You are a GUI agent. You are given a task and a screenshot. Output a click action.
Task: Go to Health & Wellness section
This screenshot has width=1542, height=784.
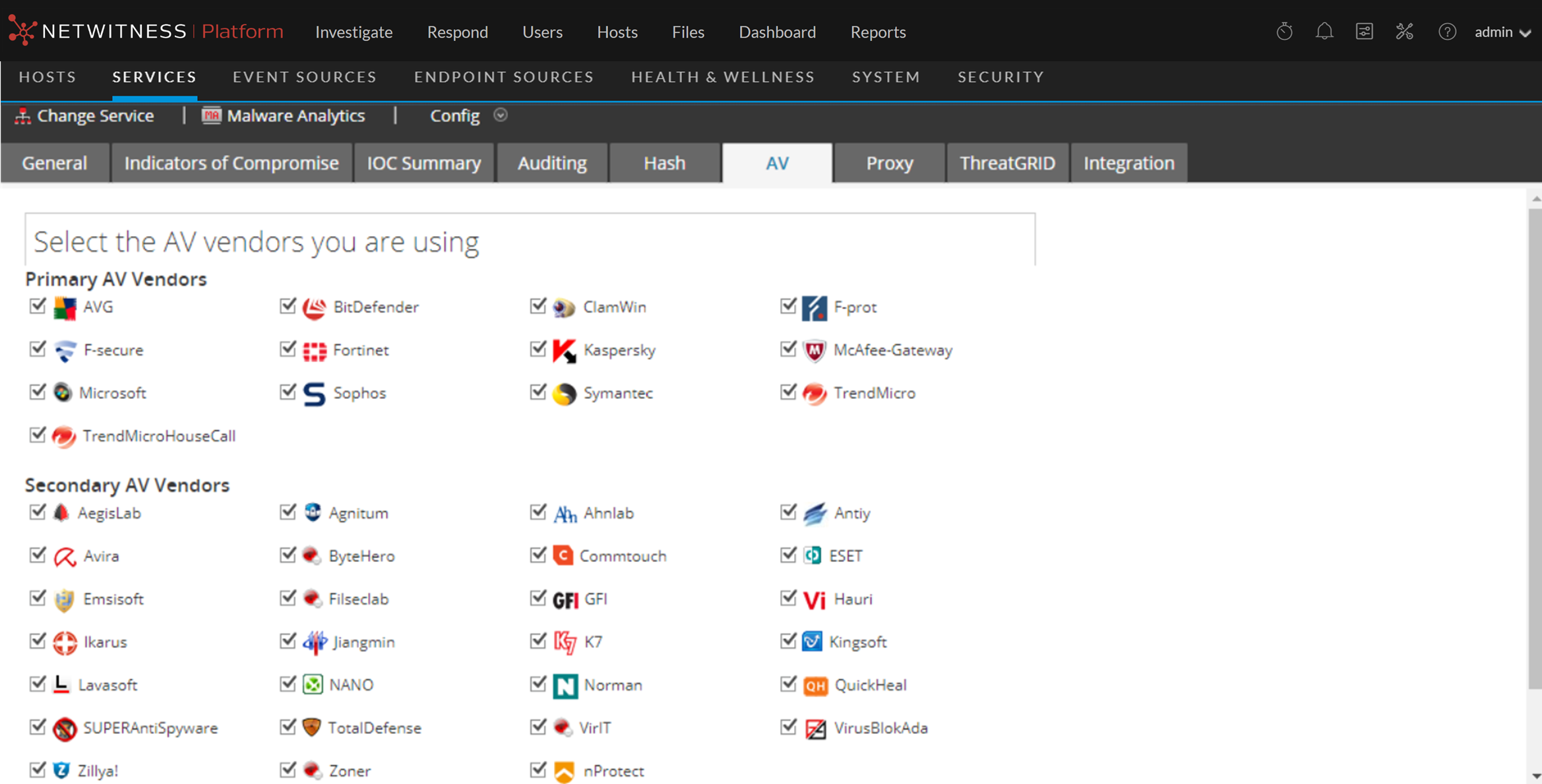tap(722, 77)
